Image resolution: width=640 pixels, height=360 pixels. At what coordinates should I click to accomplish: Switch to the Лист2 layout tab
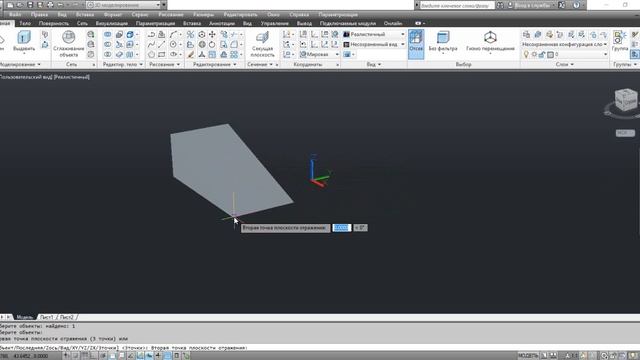(x=66, y=317)
